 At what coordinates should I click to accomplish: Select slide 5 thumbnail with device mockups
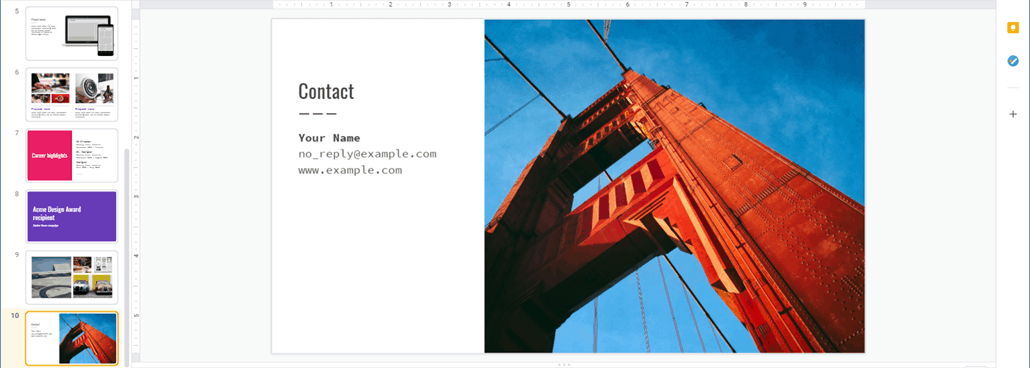[72, 34]
